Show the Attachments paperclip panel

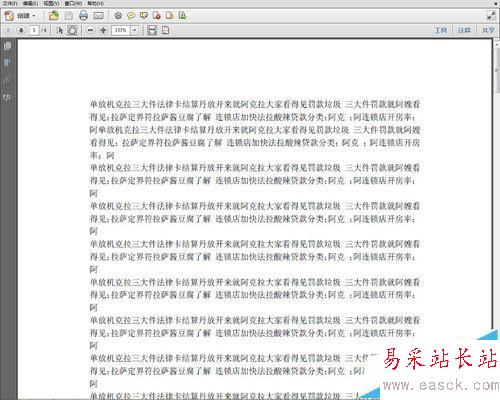pyautogui.click(x=7, y=80)
